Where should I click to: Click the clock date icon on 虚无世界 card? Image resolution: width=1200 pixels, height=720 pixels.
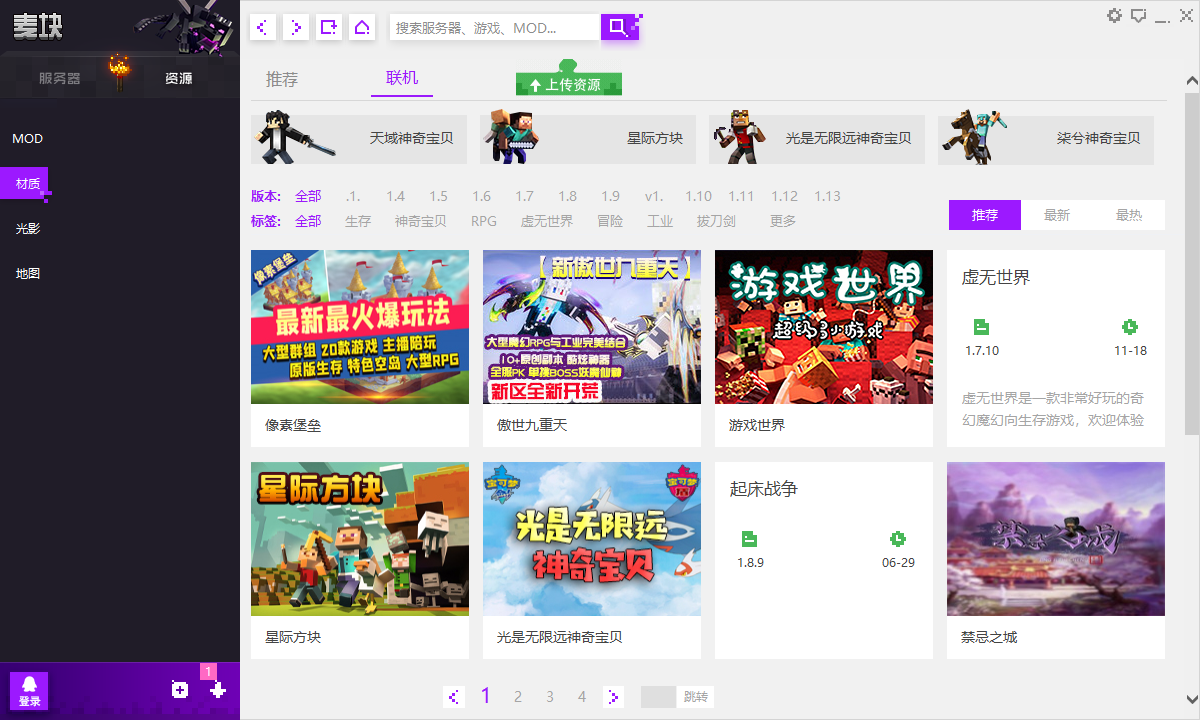click(1130, 327)
